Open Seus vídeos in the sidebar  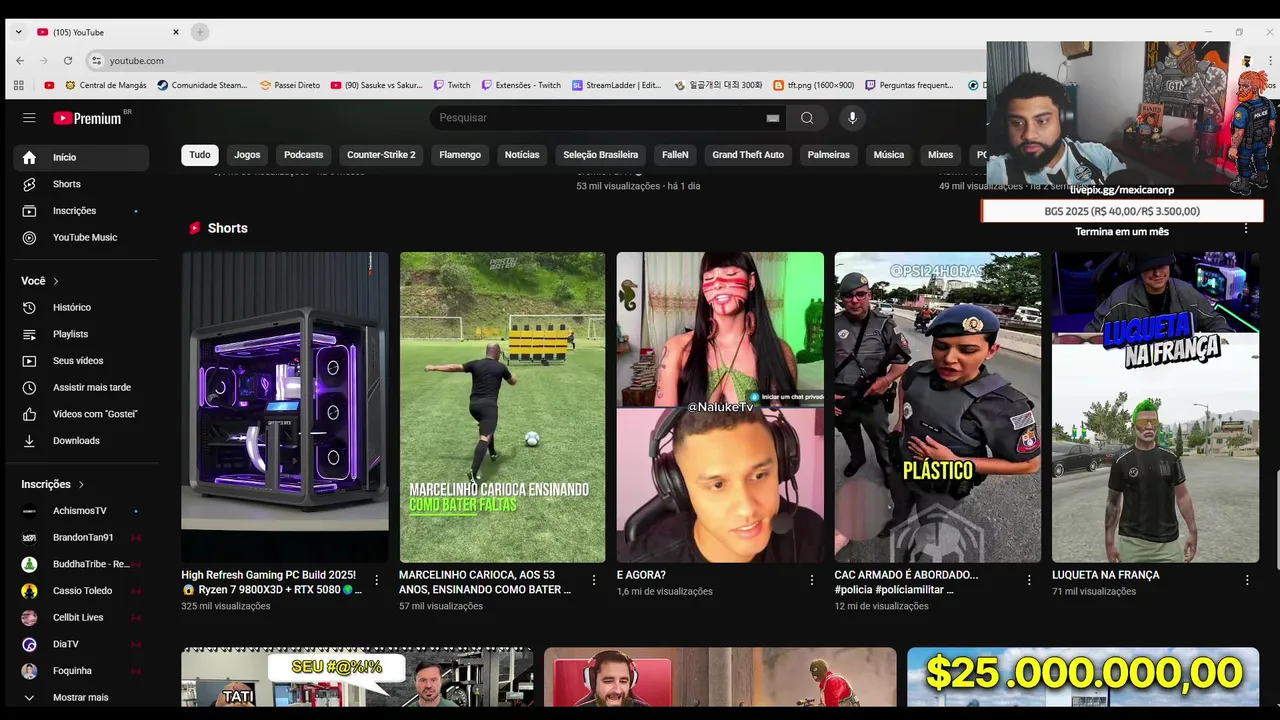point(81,361)
